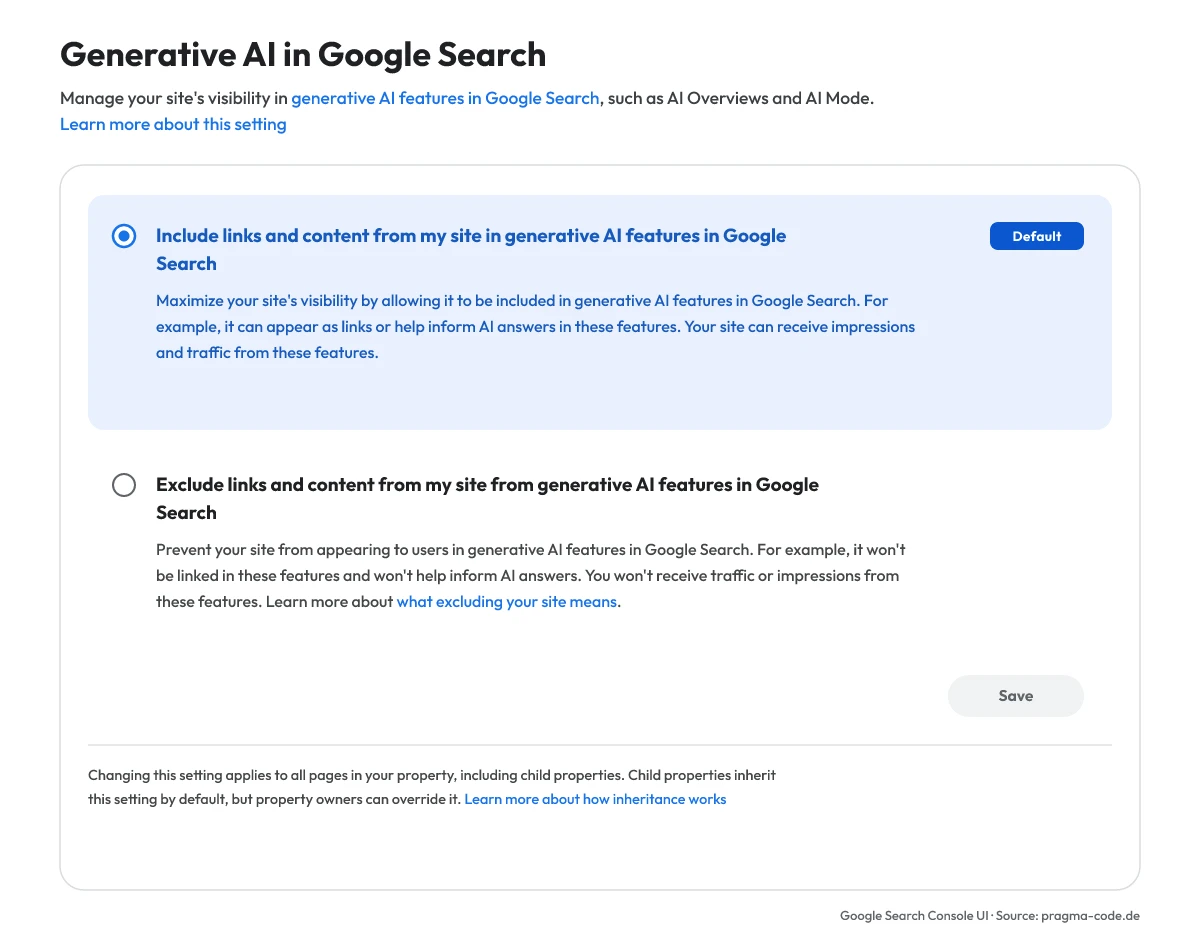Click the Generative AI in Google Search heading

click(303, 54)
